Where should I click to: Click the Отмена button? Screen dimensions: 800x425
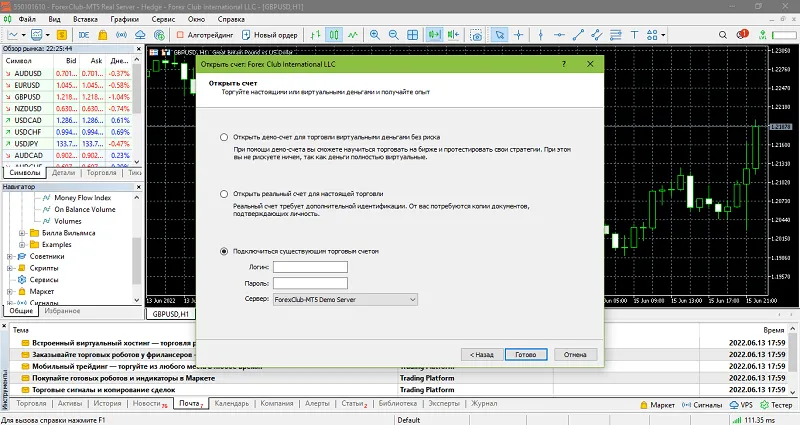click(575, 355)
